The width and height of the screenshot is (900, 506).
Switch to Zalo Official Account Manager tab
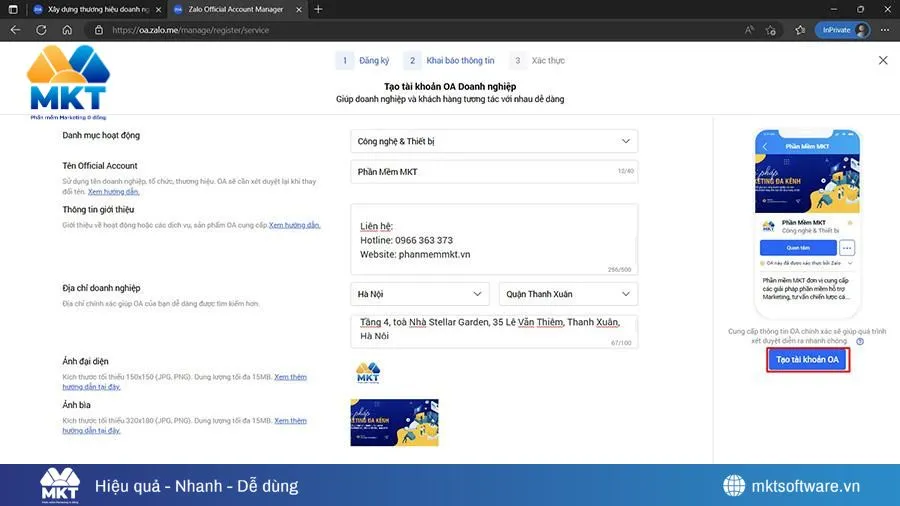tap(236, 9)
